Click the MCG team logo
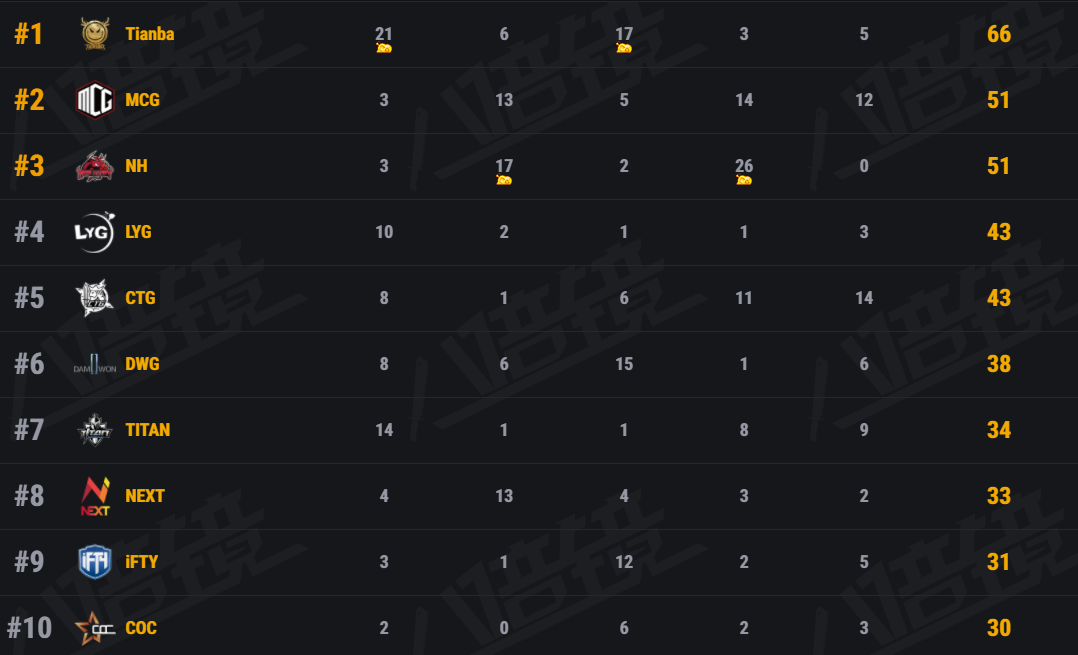Viewport: 1078px width, 655px height. coord(95,100)
